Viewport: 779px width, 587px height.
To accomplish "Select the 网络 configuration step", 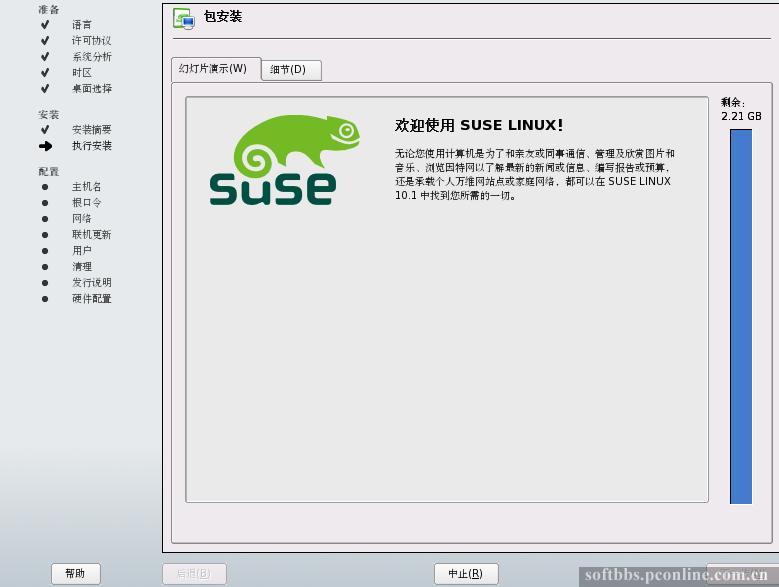I will coord(81,219).
